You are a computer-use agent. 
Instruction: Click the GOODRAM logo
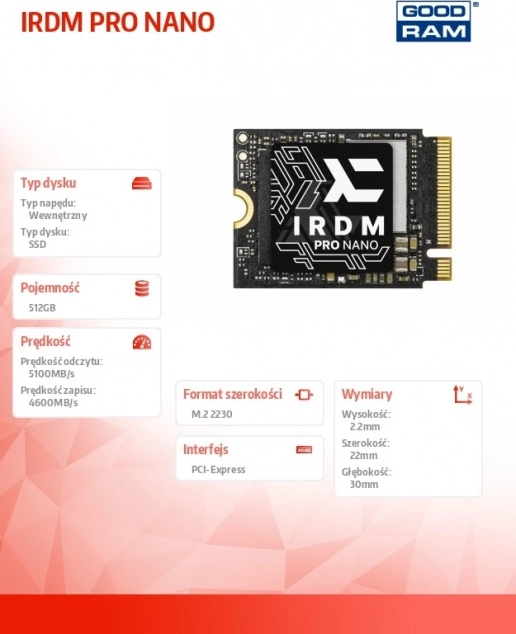[434, 21]
